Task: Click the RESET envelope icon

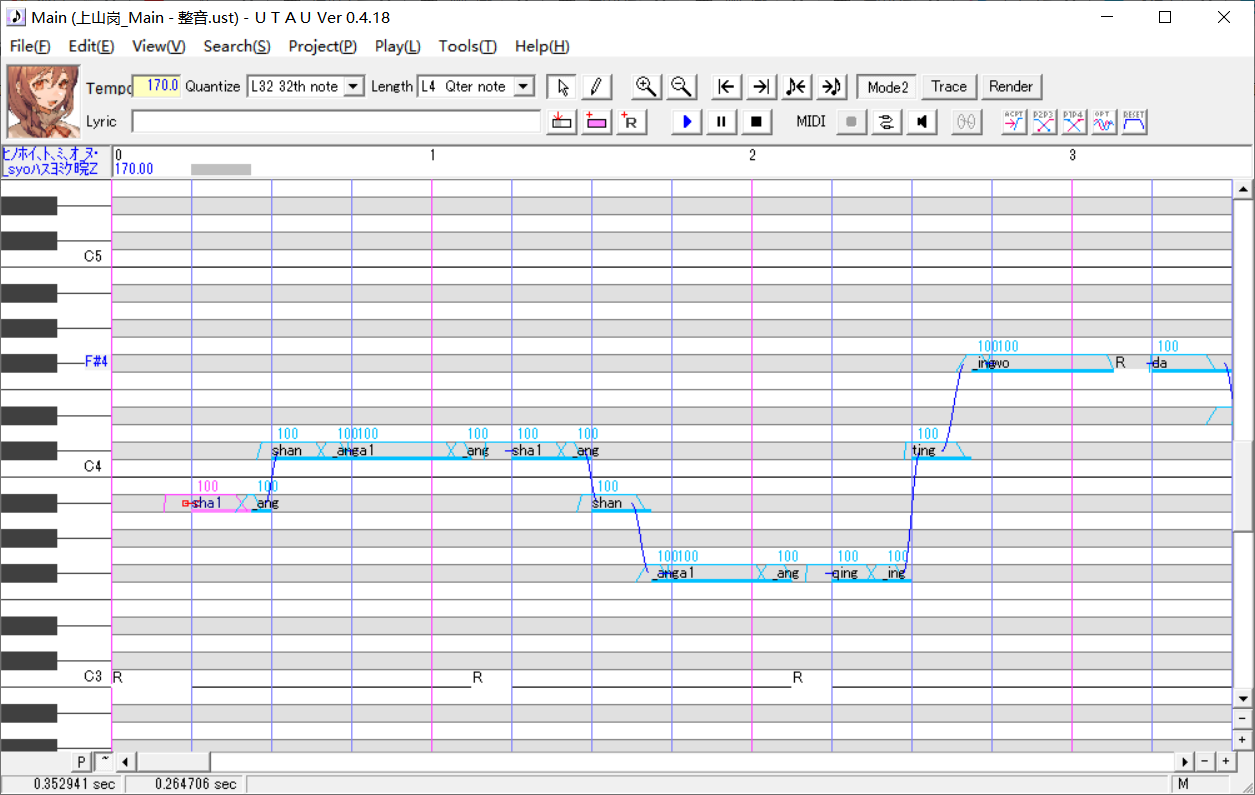Action: click(x=1134, y=122)
